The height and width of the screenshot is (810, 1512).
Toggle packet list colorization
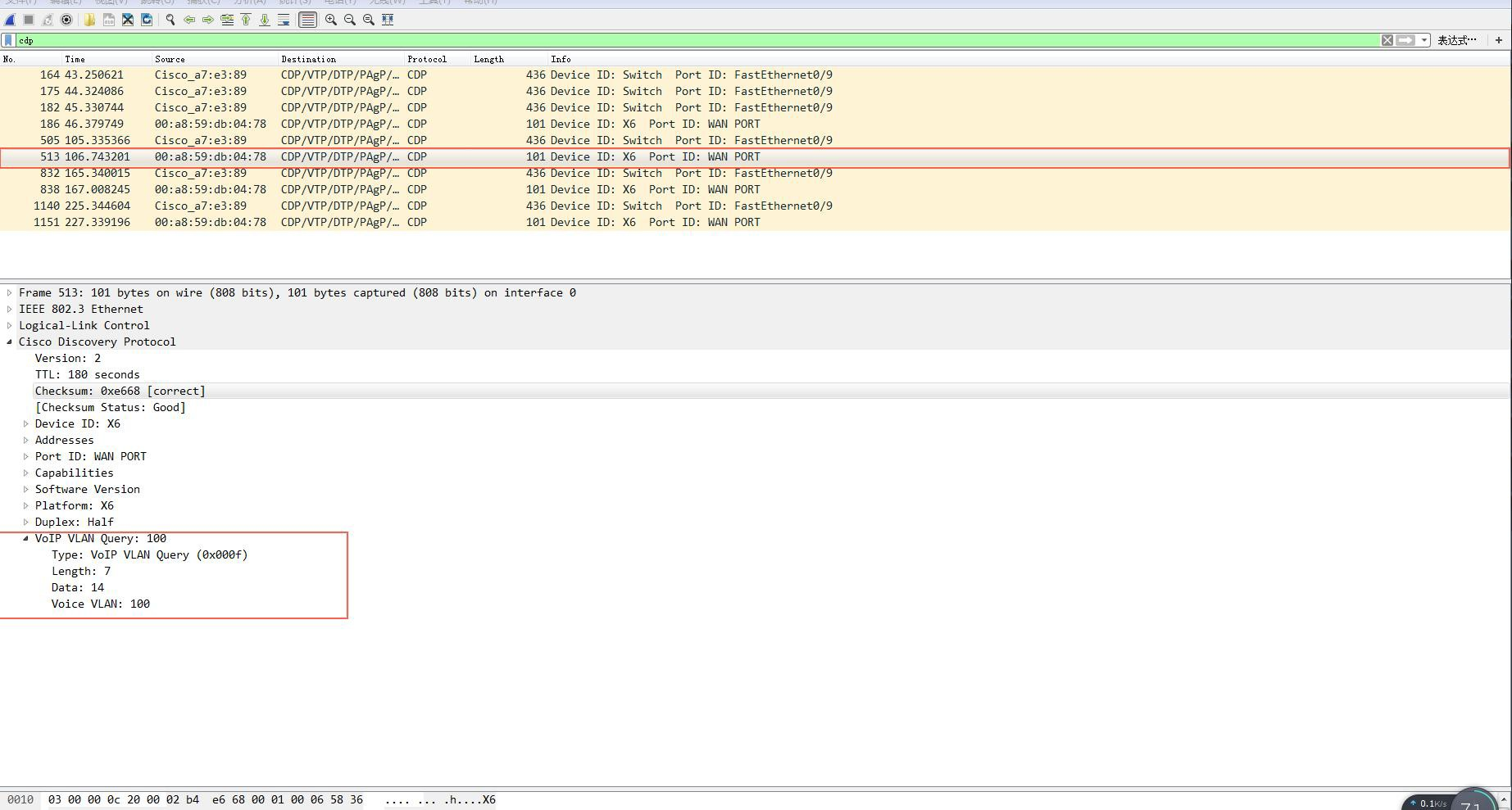click(x=307, y=20)
